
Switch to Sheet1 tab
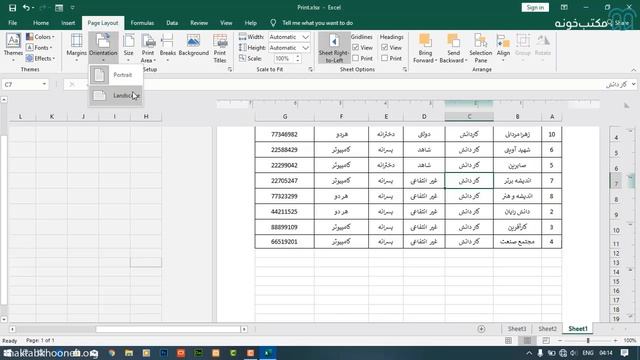click(x=578, y=329)
